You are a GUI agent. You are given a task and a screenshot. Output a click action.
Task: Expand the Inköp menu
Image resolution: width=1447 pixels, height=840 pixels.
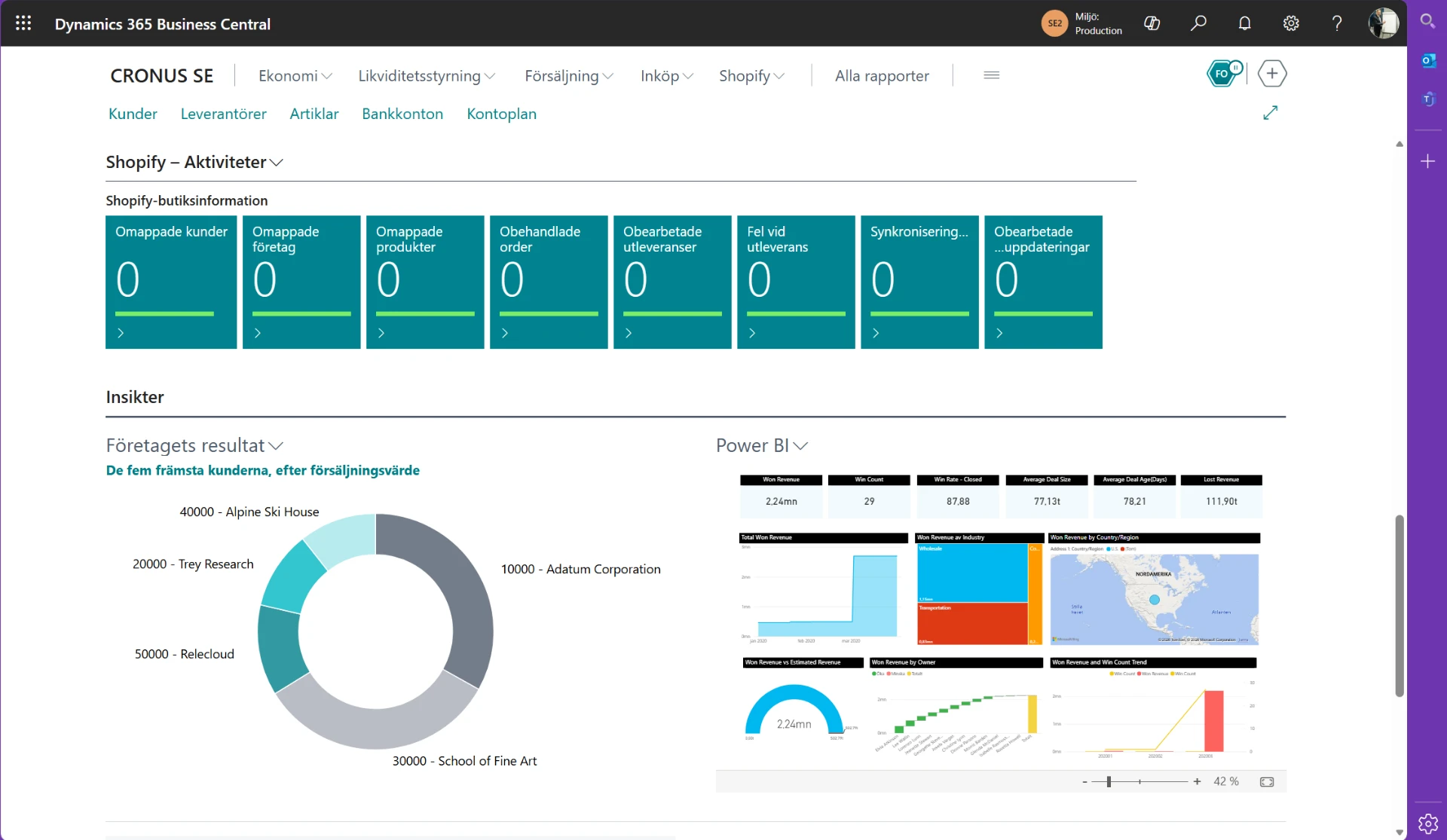[667, 75]
